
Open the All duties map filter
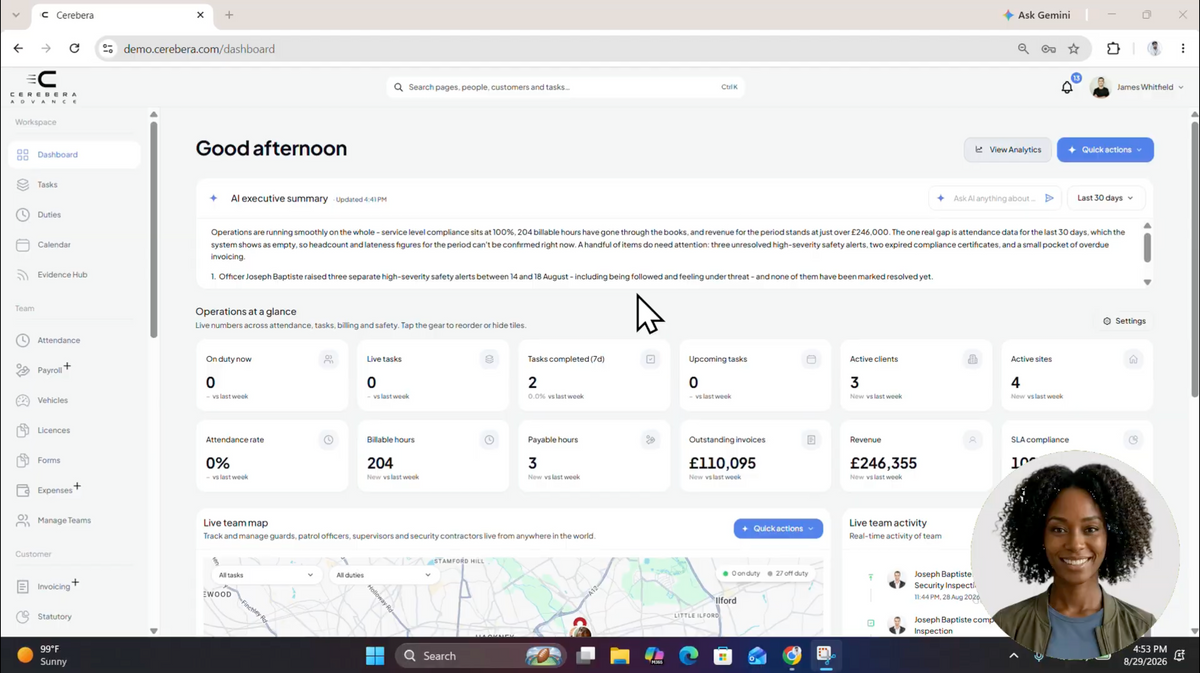click(x=384, y=575)
